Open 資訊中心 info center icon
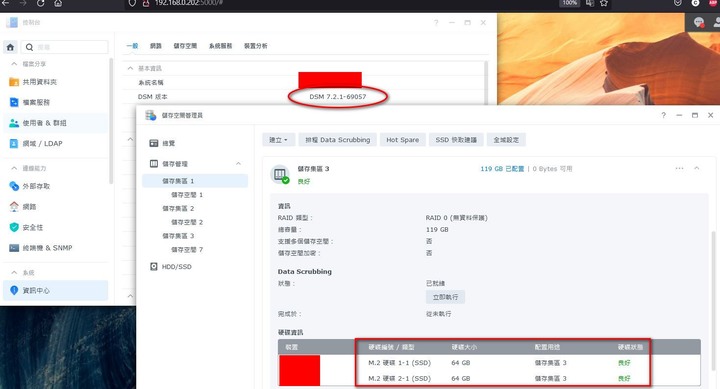 [14, 290]
